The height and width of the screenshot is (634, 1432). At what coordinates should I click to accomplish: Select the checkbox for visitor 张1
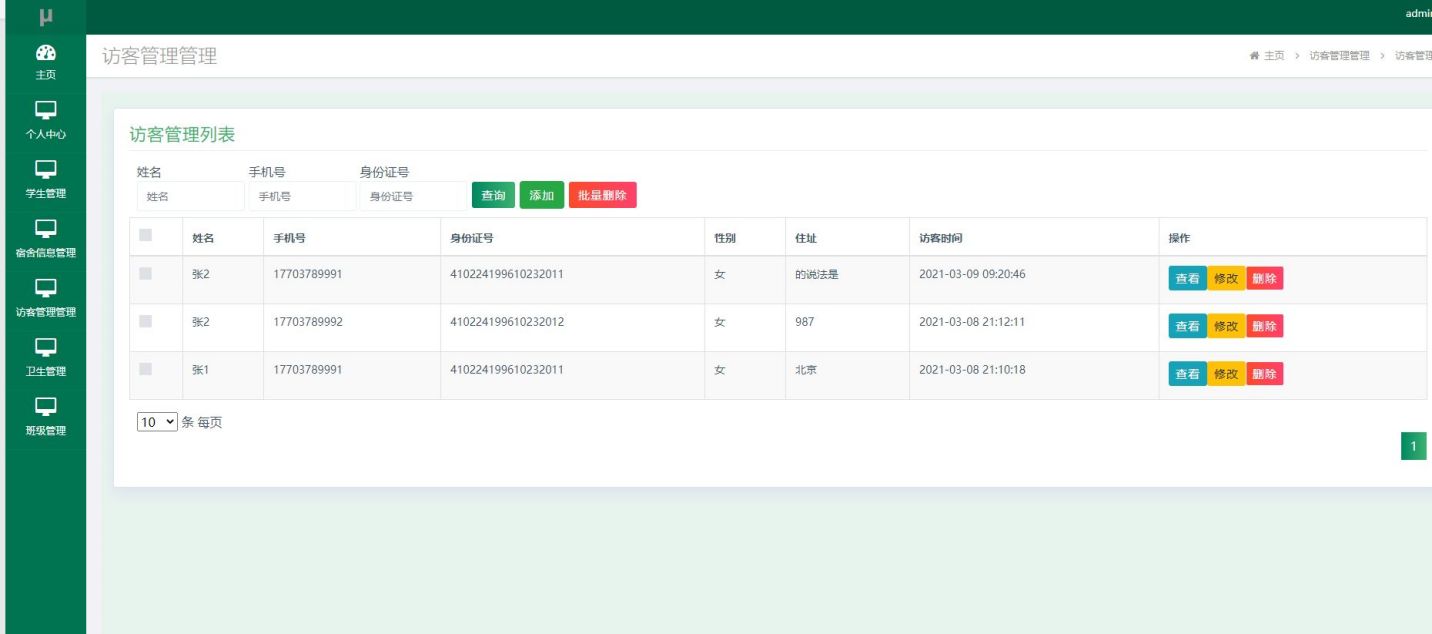[x=146, y=369]
